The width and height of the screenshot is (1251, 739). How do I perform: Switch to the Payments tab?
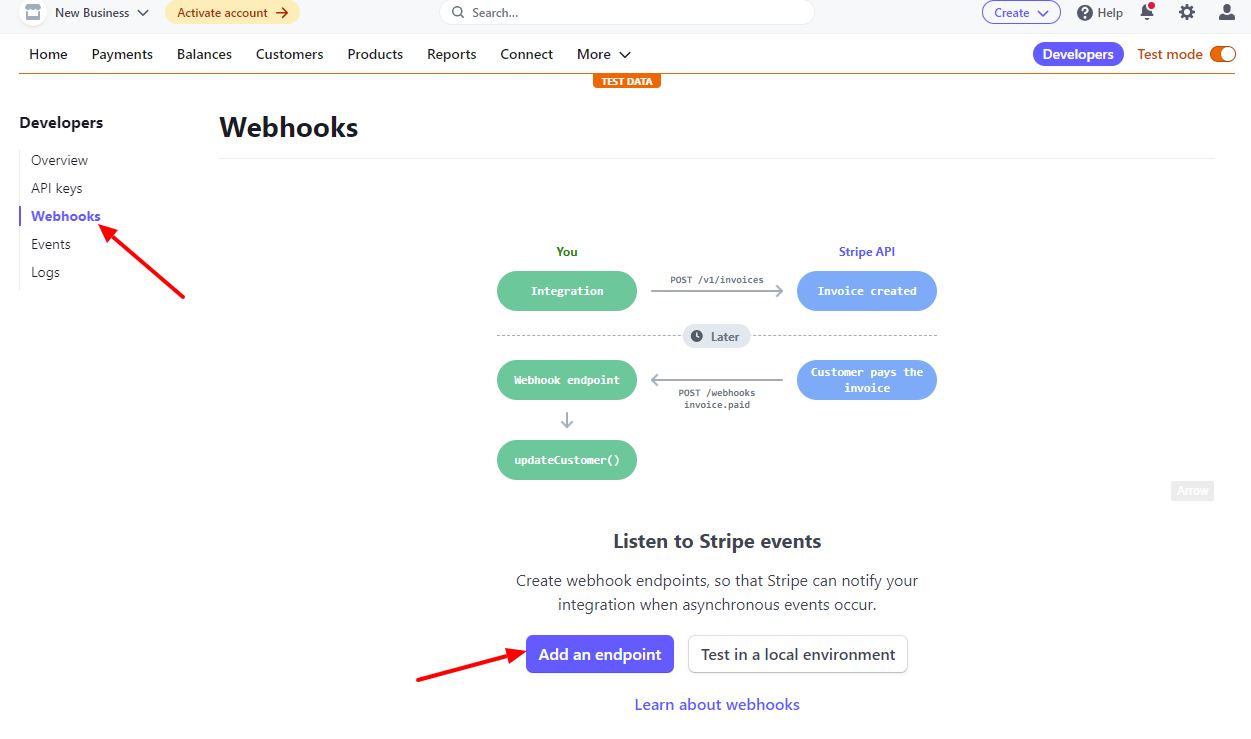coord(122,54)
